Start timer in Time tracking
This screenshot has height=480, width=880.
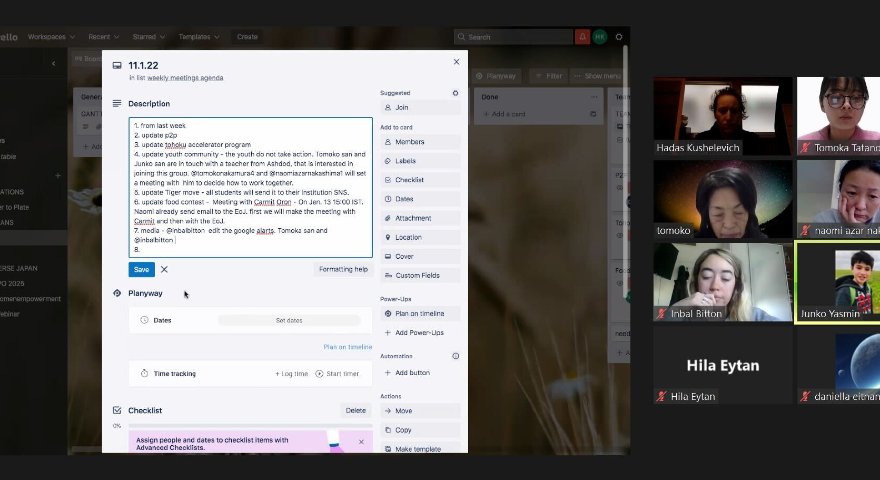point(337,374)
